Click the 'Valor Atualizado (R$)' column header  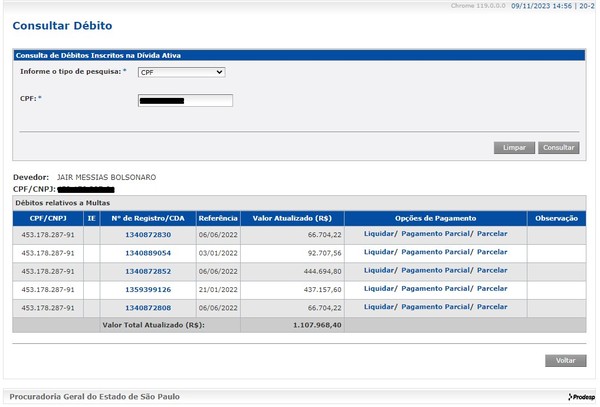click(x=292, y=217)
